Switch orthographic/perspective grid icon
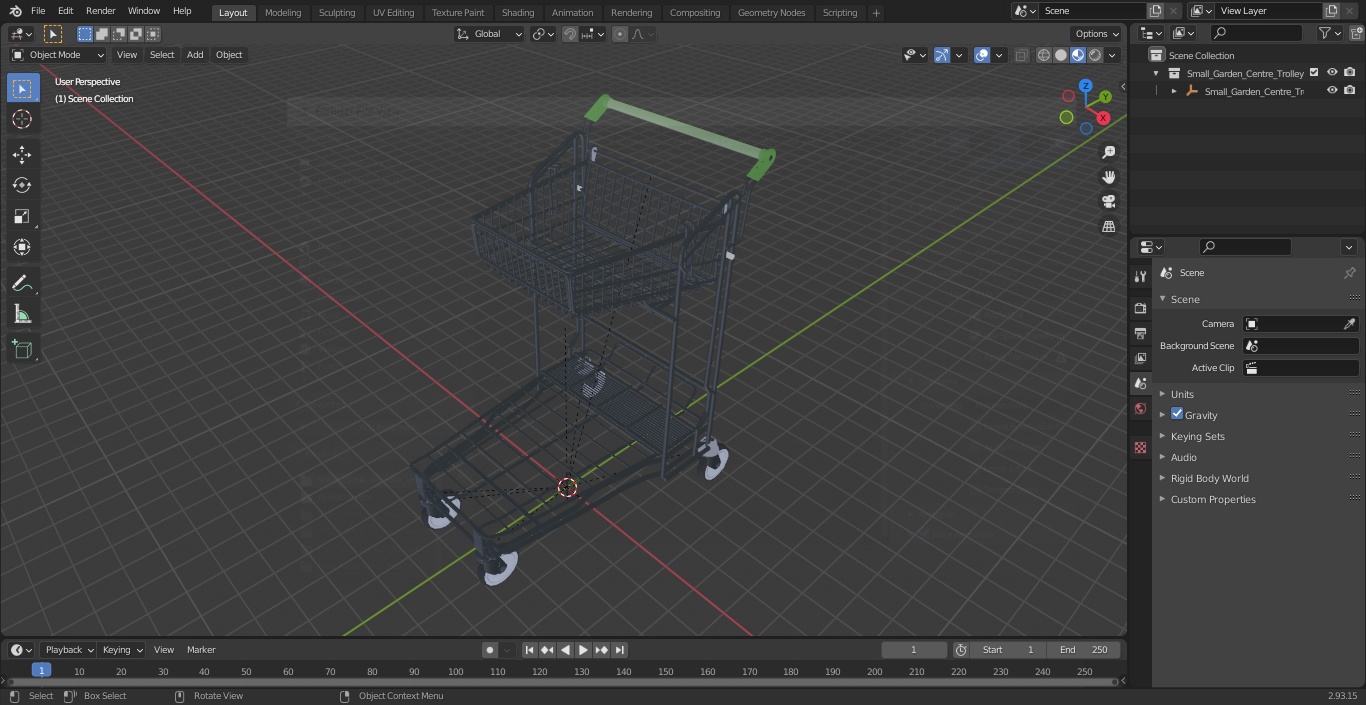Image resolution: width=1366 pixels, height=705 pixels. point(1109,227)
